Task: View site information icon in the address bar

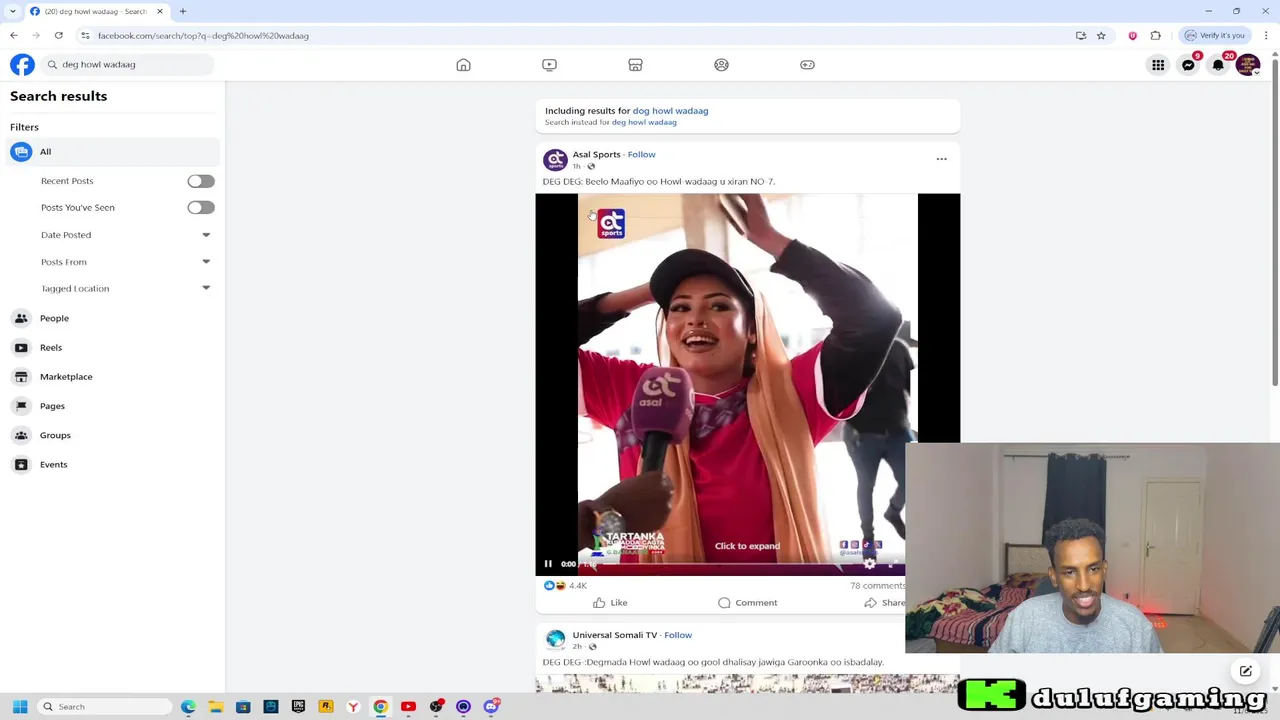Action: (85, 36)
